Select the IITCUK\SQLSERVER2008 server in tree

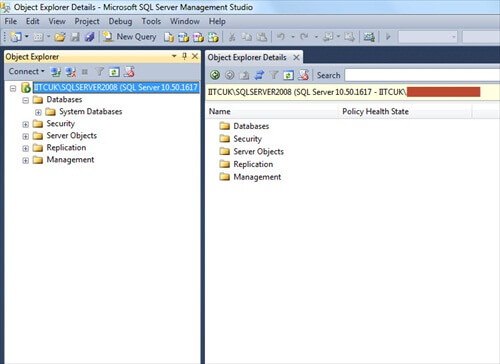[116, 87]
